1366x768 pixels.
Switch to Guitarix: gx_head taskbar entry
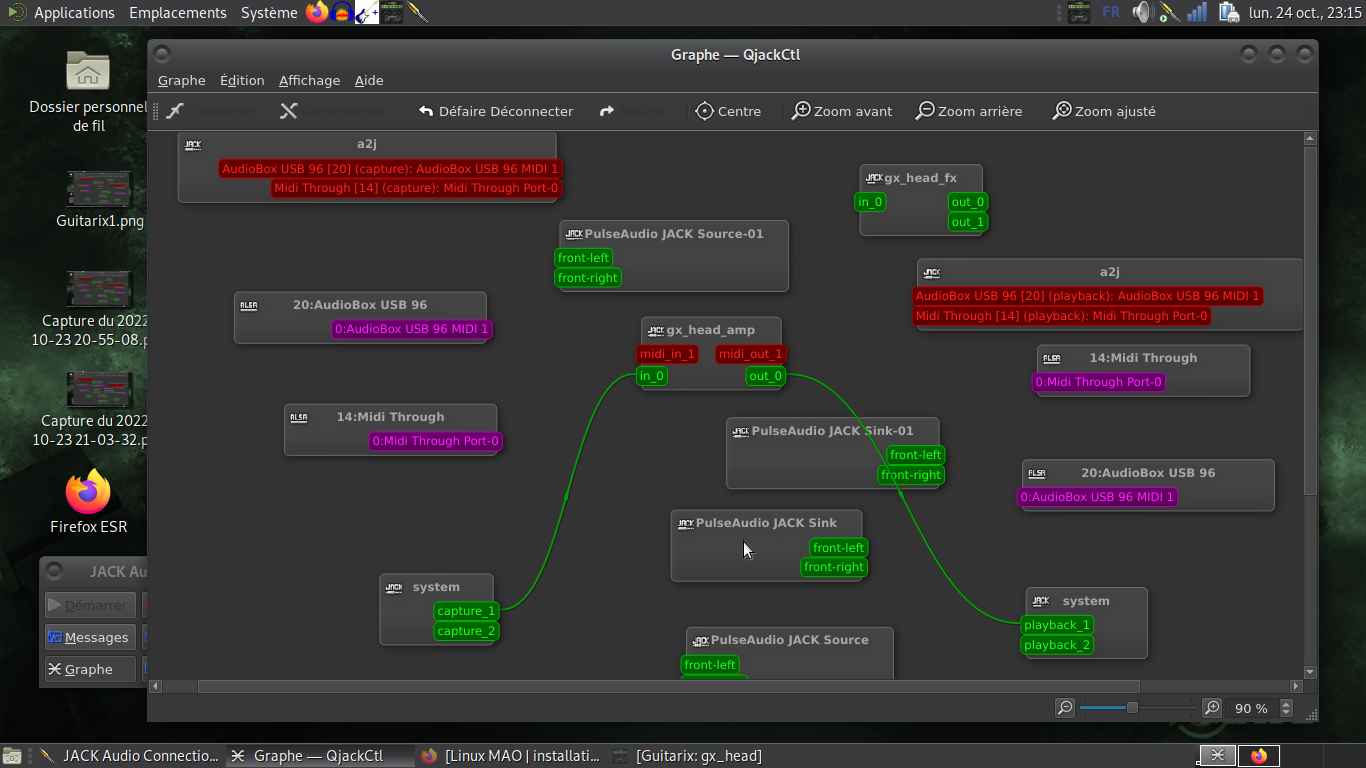[x=687, y=756]
